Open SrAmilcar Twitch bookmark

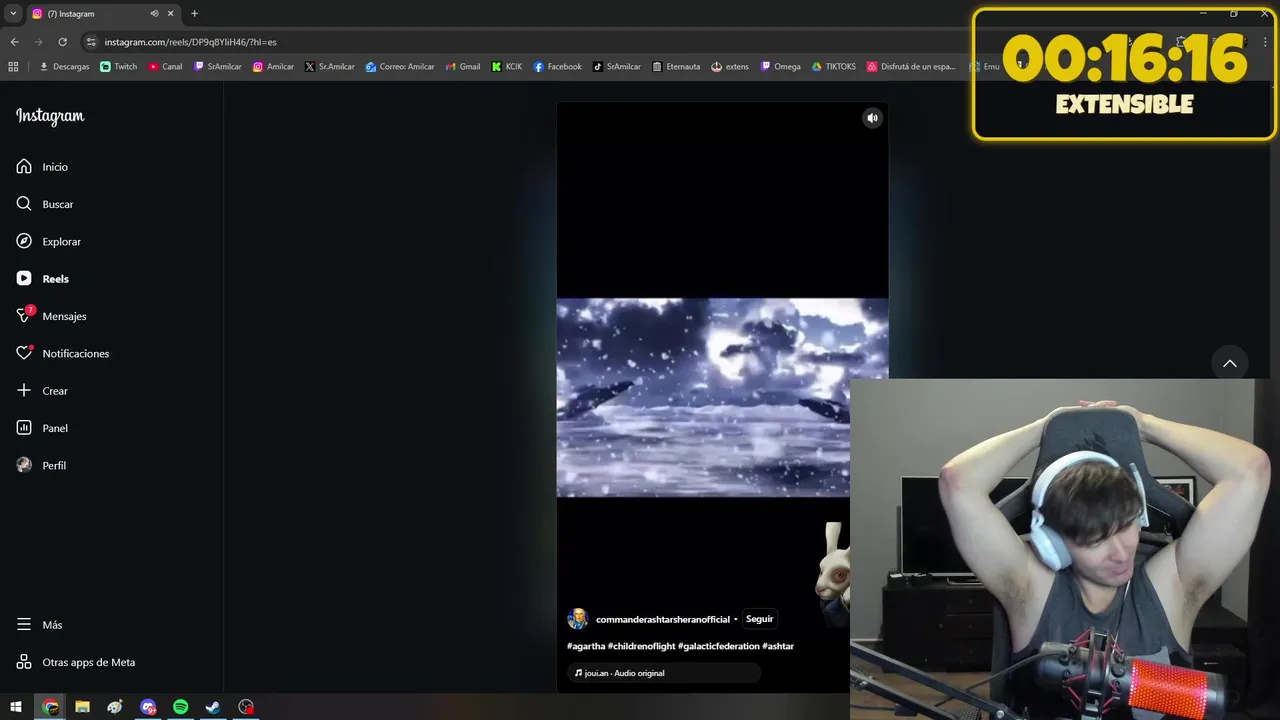(218, 67)
